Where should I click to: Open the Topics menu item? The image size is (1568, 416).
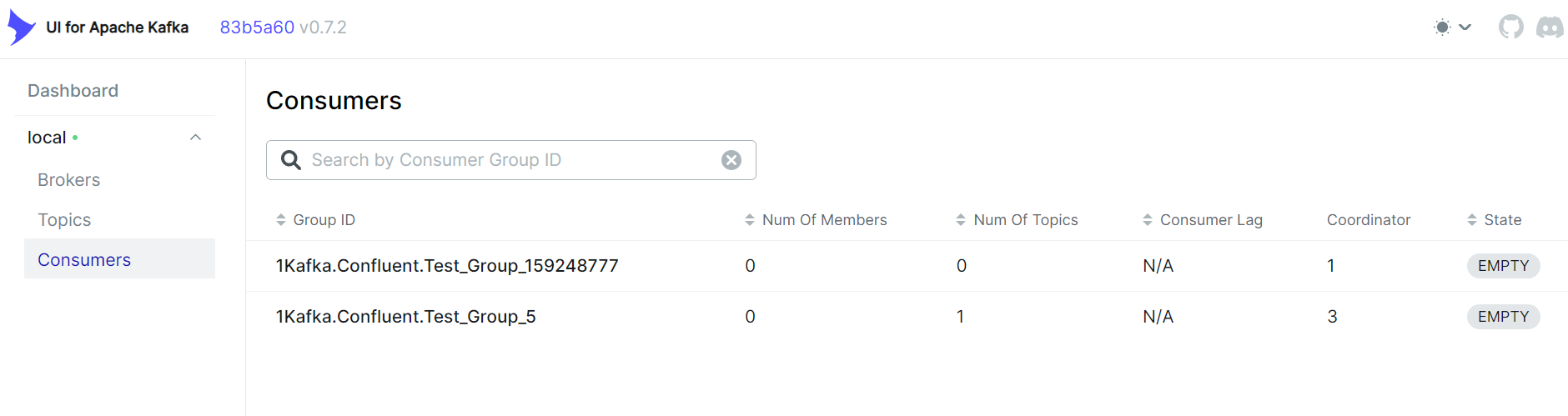click(x=64, y=220)
